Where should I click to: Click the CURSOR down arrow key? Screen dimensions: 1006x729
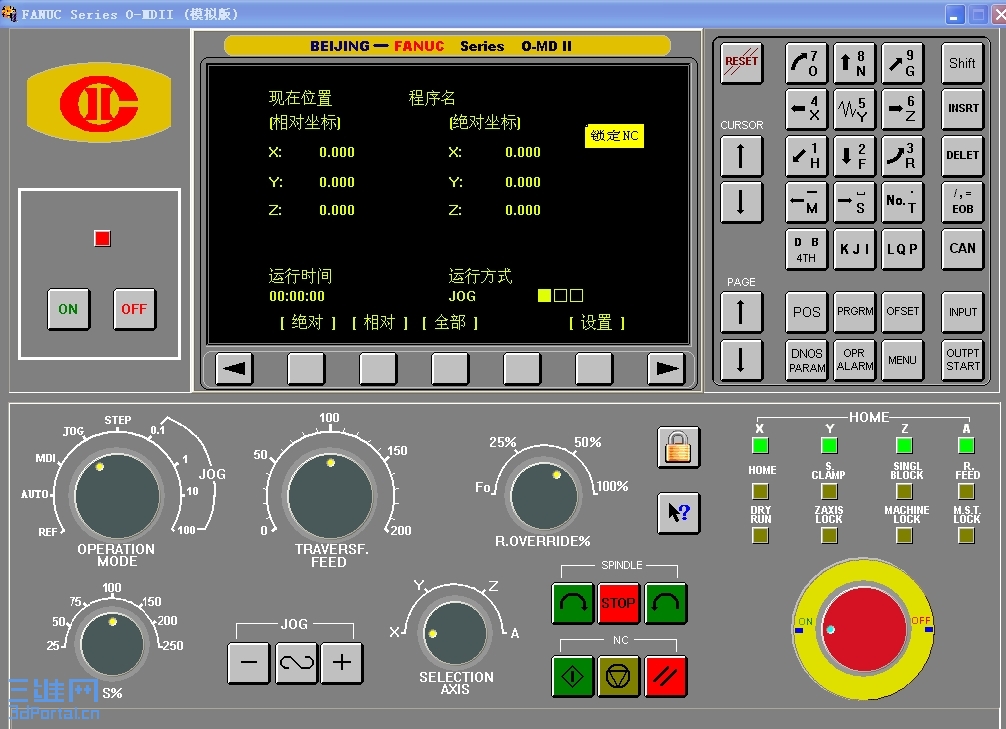(741, 202)
